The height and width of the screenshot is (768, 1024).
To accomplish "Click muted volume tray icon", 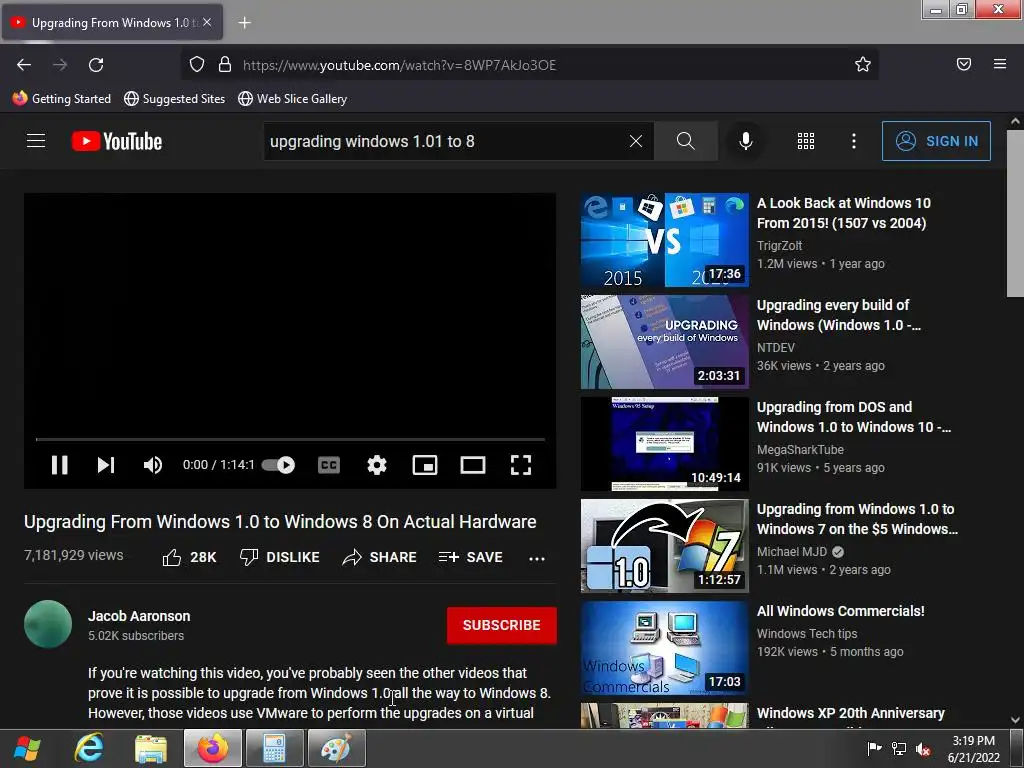I will coord(923,749).
